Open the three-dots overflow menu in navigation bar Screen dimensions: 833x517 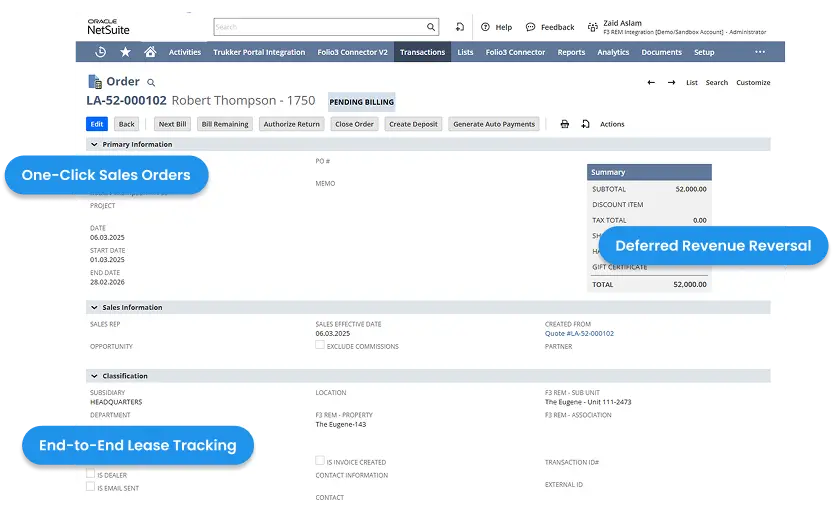[760, 52]
